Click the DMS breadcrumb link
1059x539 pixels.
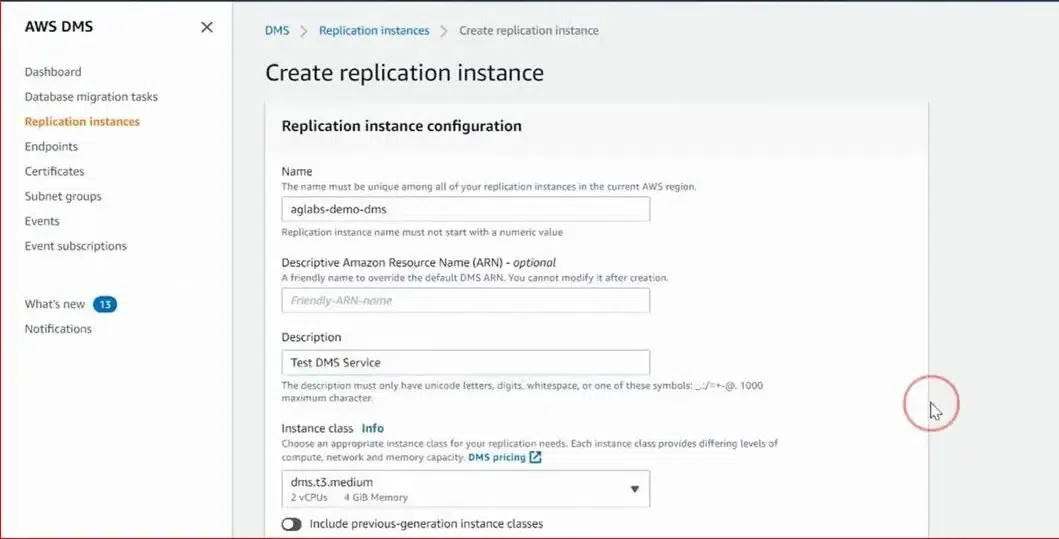coord(277,30)
